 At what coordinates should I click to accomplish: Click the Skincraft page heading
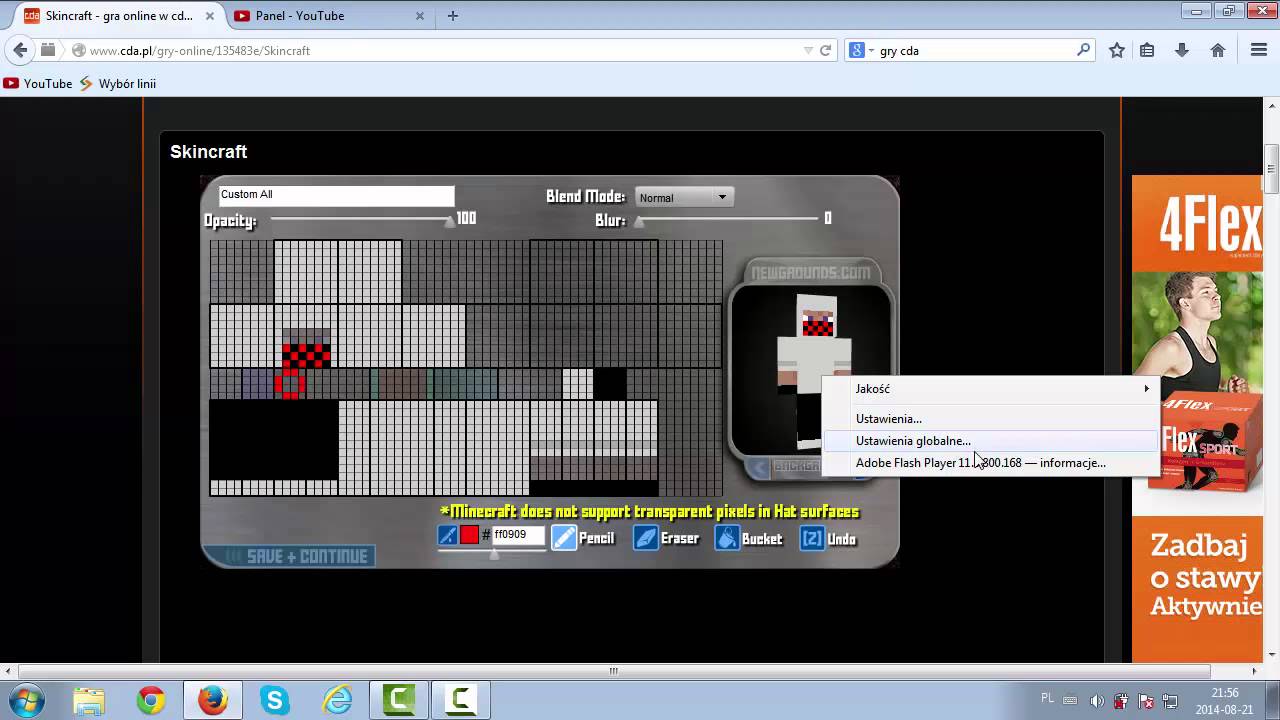coord(208,152)
